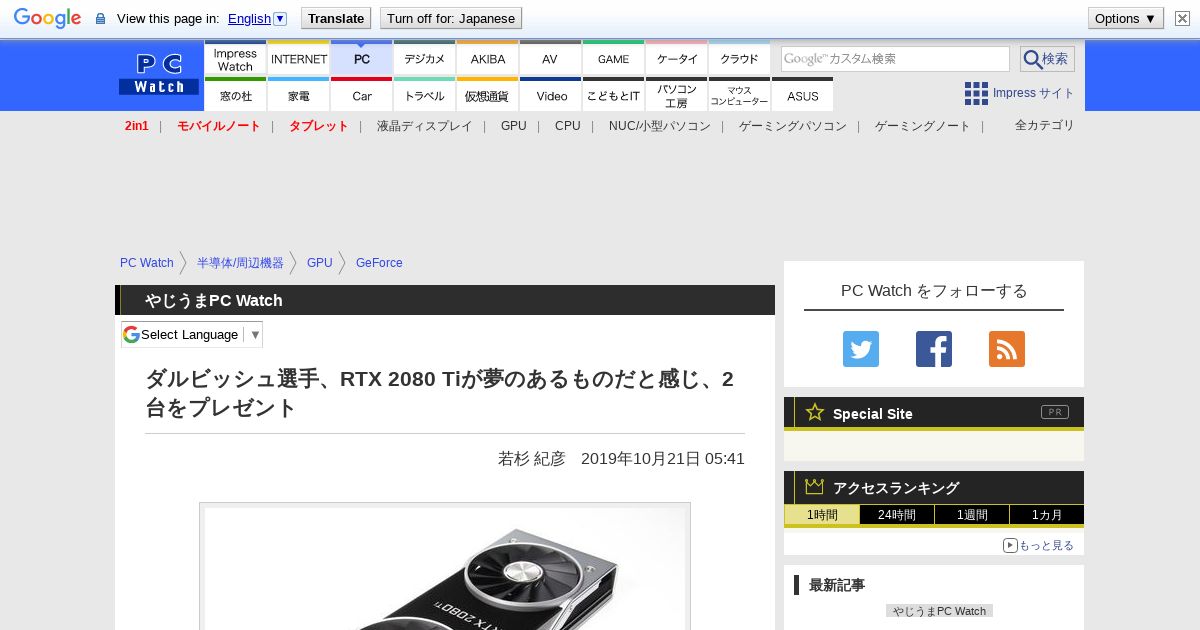This screenshot has width=1200, height=630.
Task: Open the ASUS tab
Action: coord(802,94)
